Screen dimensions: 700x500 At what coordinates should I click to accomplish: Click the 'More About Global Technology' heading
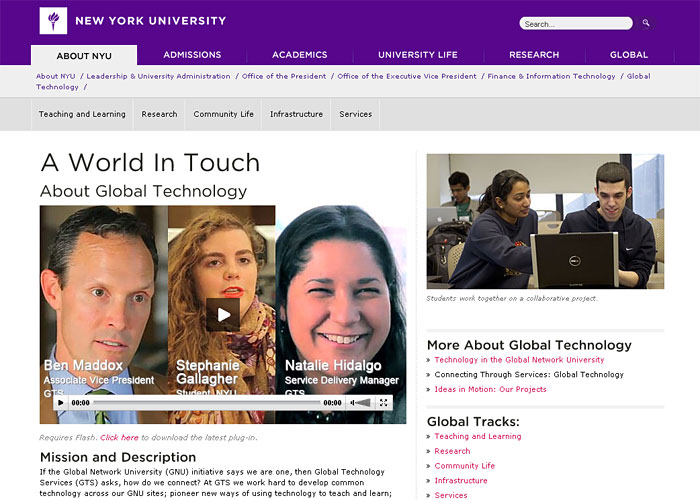click(x=529, y=345)
